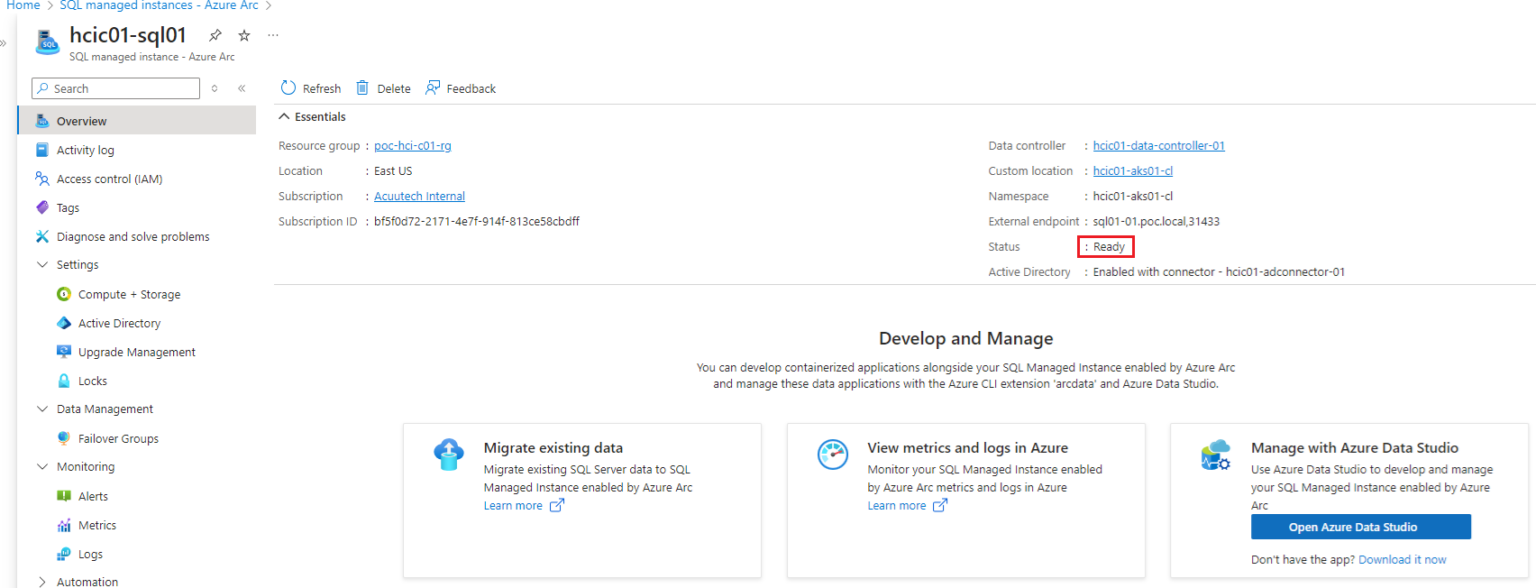The height and width of the screenshot is (588, 1536).
Task: Click the Refresh toolbar icon
Action: (x=289, y=88)
